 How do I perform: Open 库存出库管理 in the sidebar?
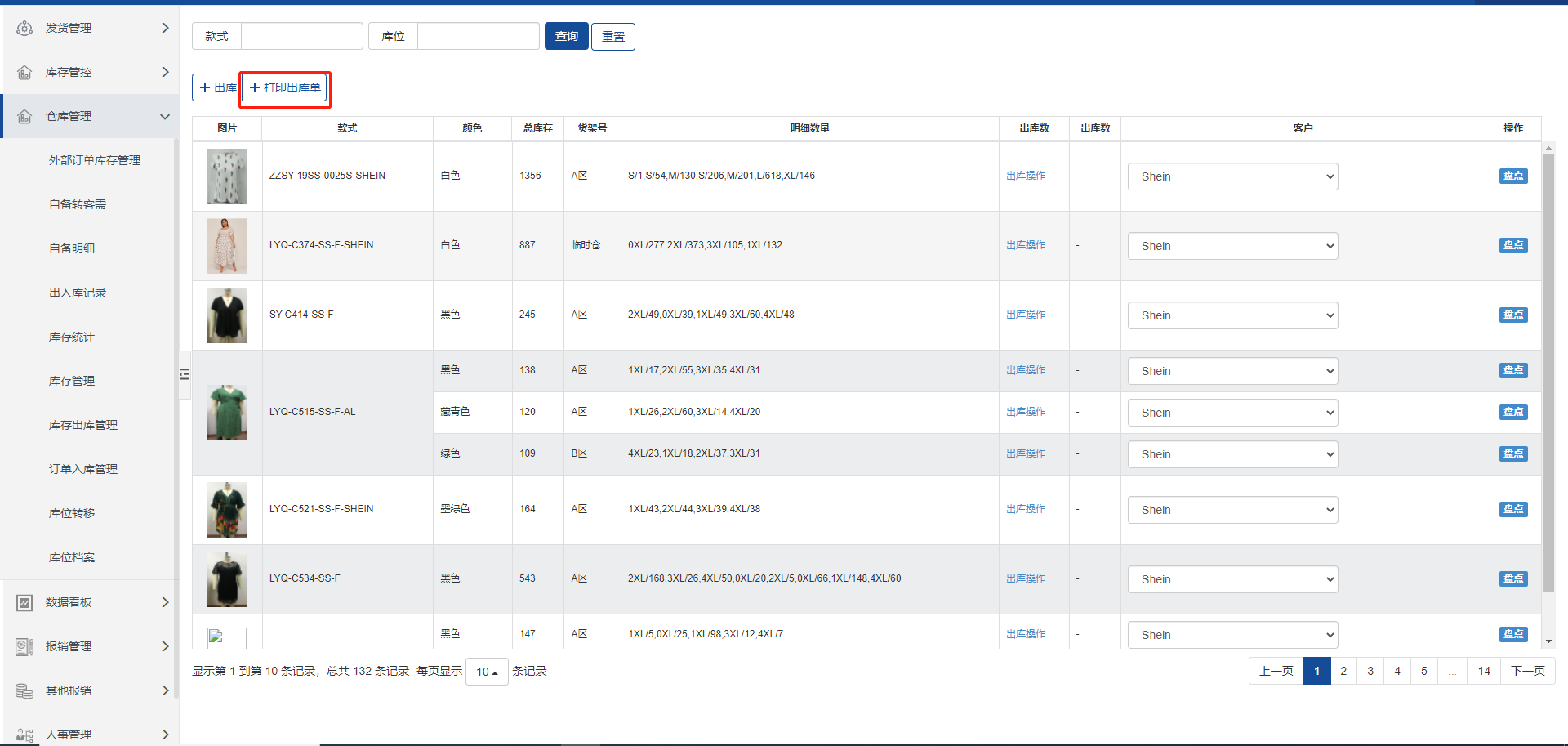coord(83,425)
